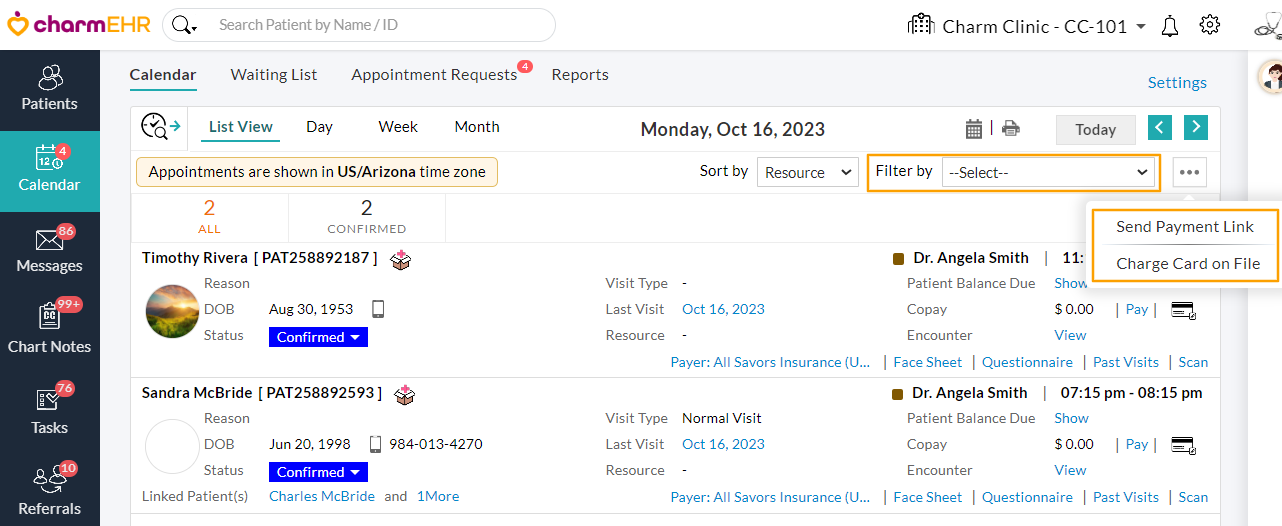
Task: Switch to the Waiting List tab
Action: pos(273,75)
